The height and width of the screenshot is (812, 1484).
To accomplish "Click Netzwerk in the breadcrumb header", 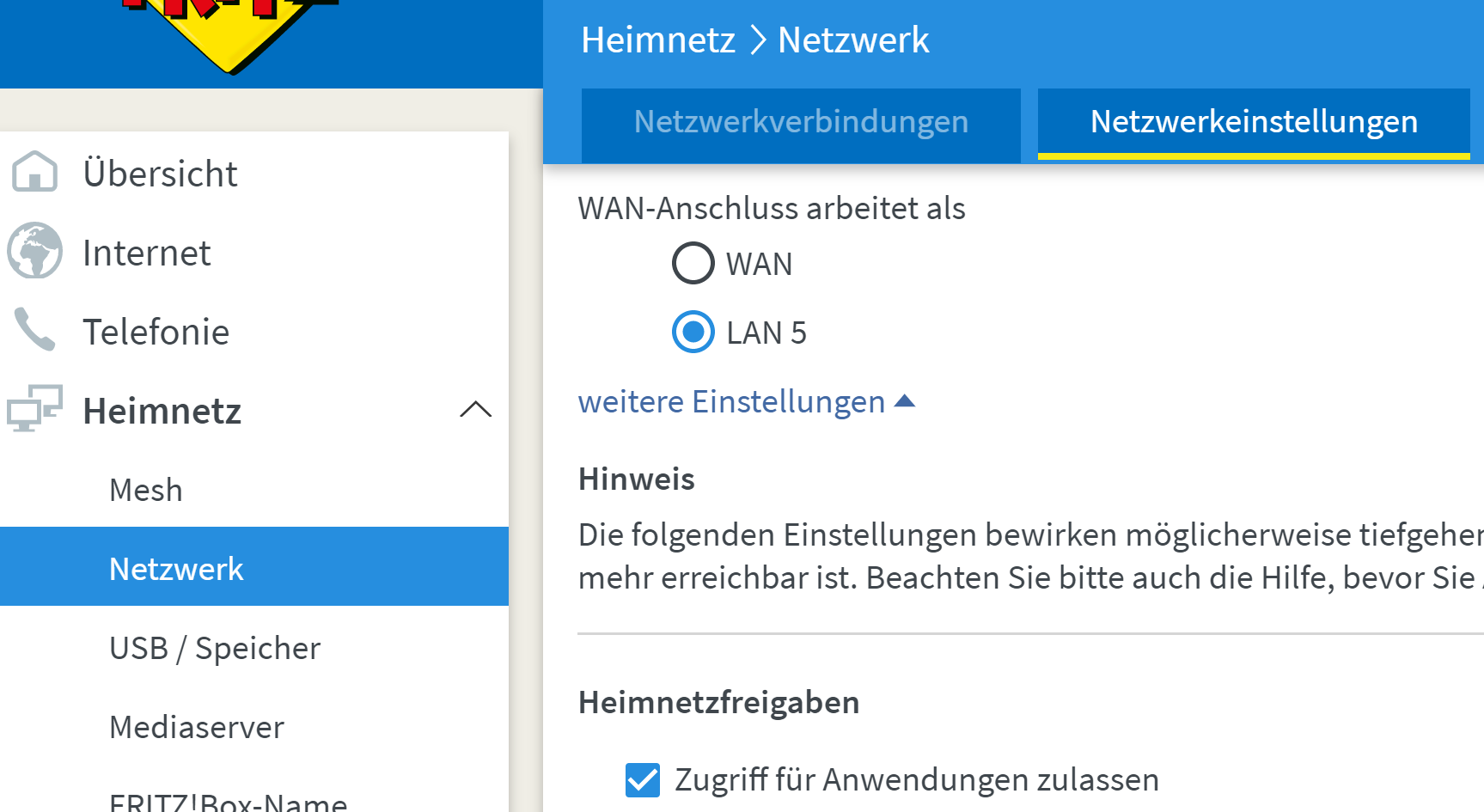I will [x=853, y=40].
